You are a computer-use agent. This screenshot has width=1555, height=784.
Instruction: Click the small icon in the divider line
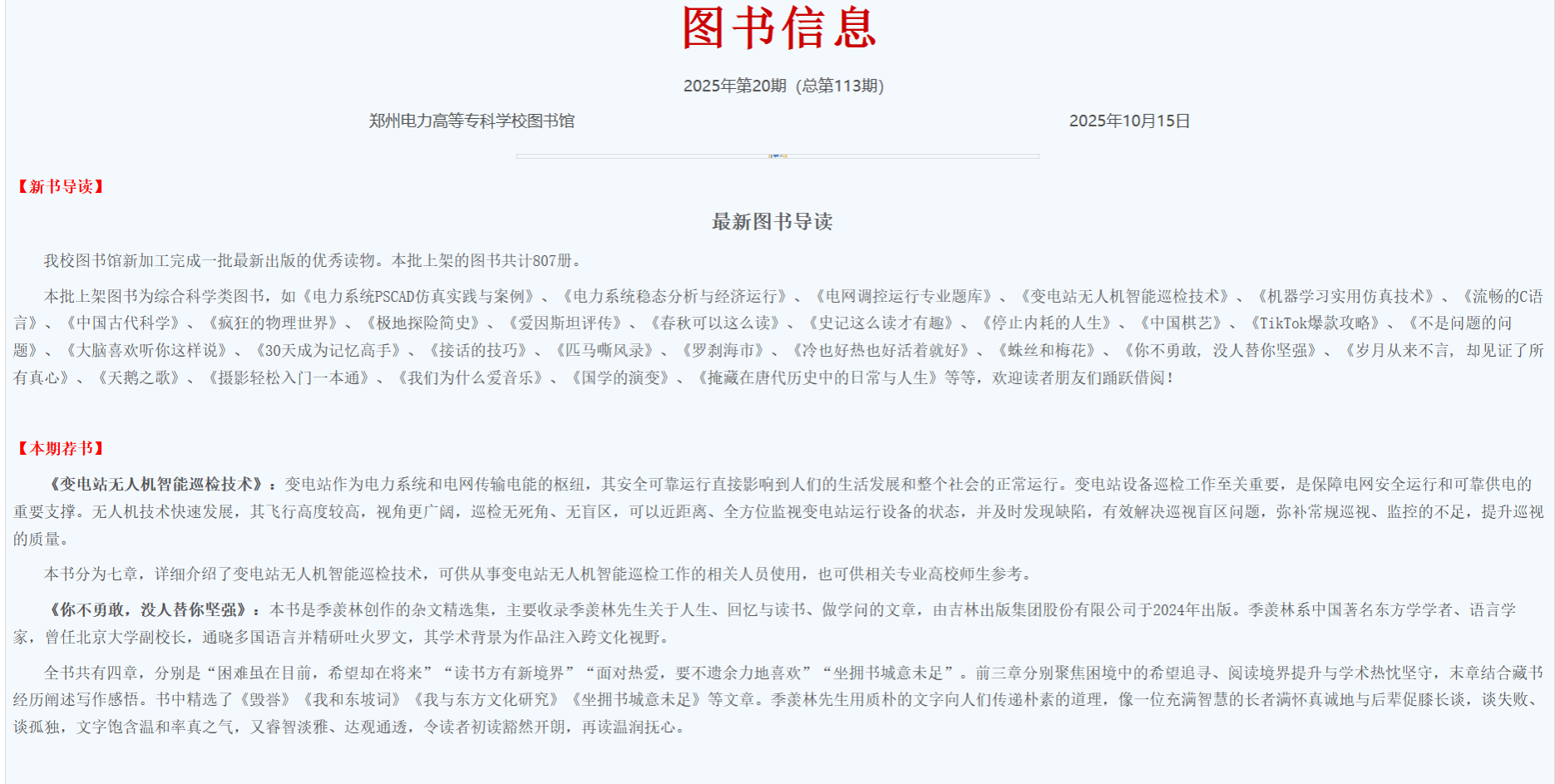pos(777,155)
